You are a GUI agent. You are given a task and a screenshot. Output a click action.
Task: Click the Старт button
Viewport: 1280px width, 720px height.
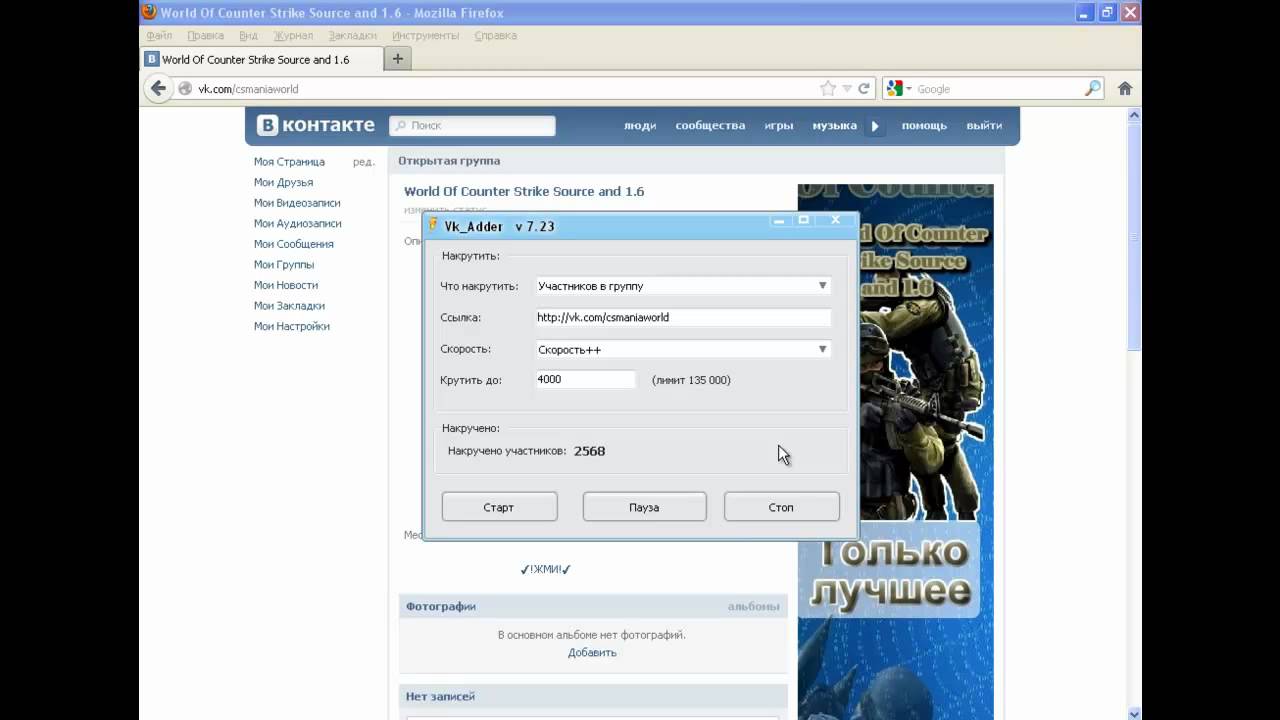coord(499,507)
